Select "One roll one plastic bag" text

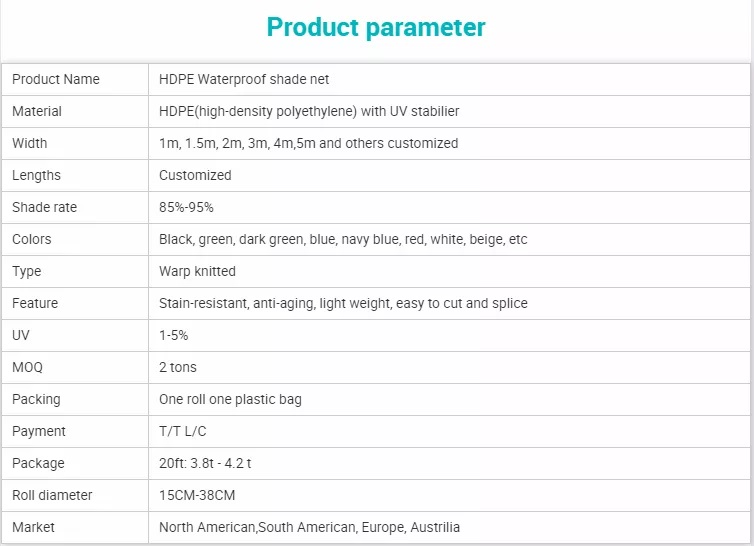click(230, 399)
